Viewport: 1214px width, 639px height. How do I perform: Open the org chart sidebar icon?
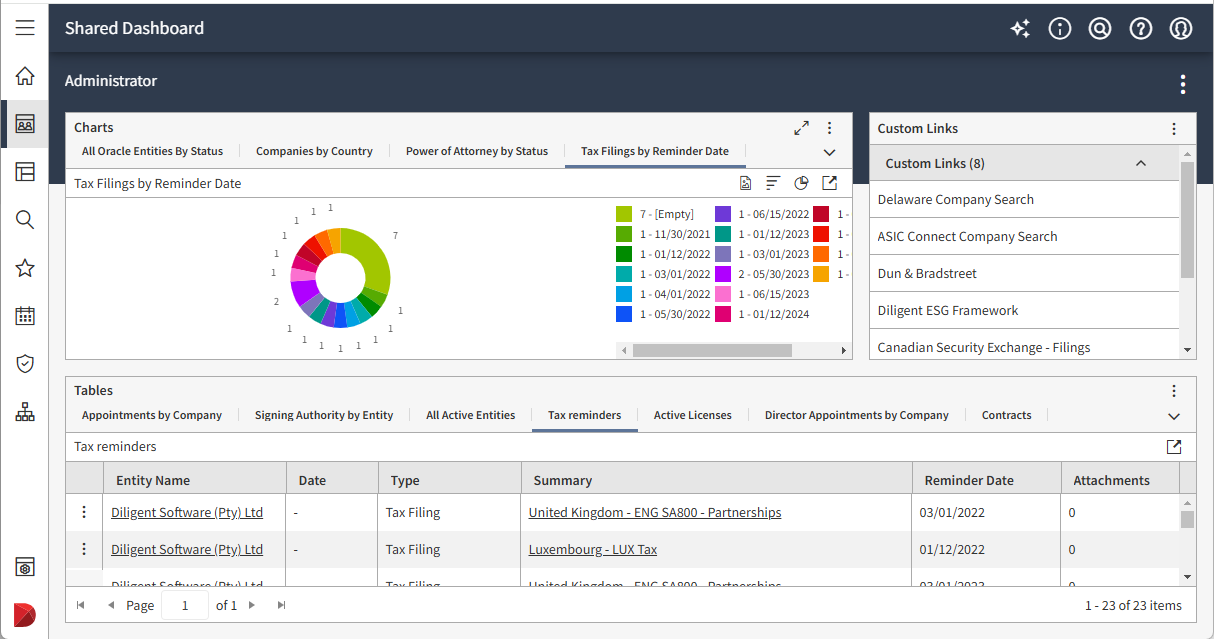pos(25,412)
